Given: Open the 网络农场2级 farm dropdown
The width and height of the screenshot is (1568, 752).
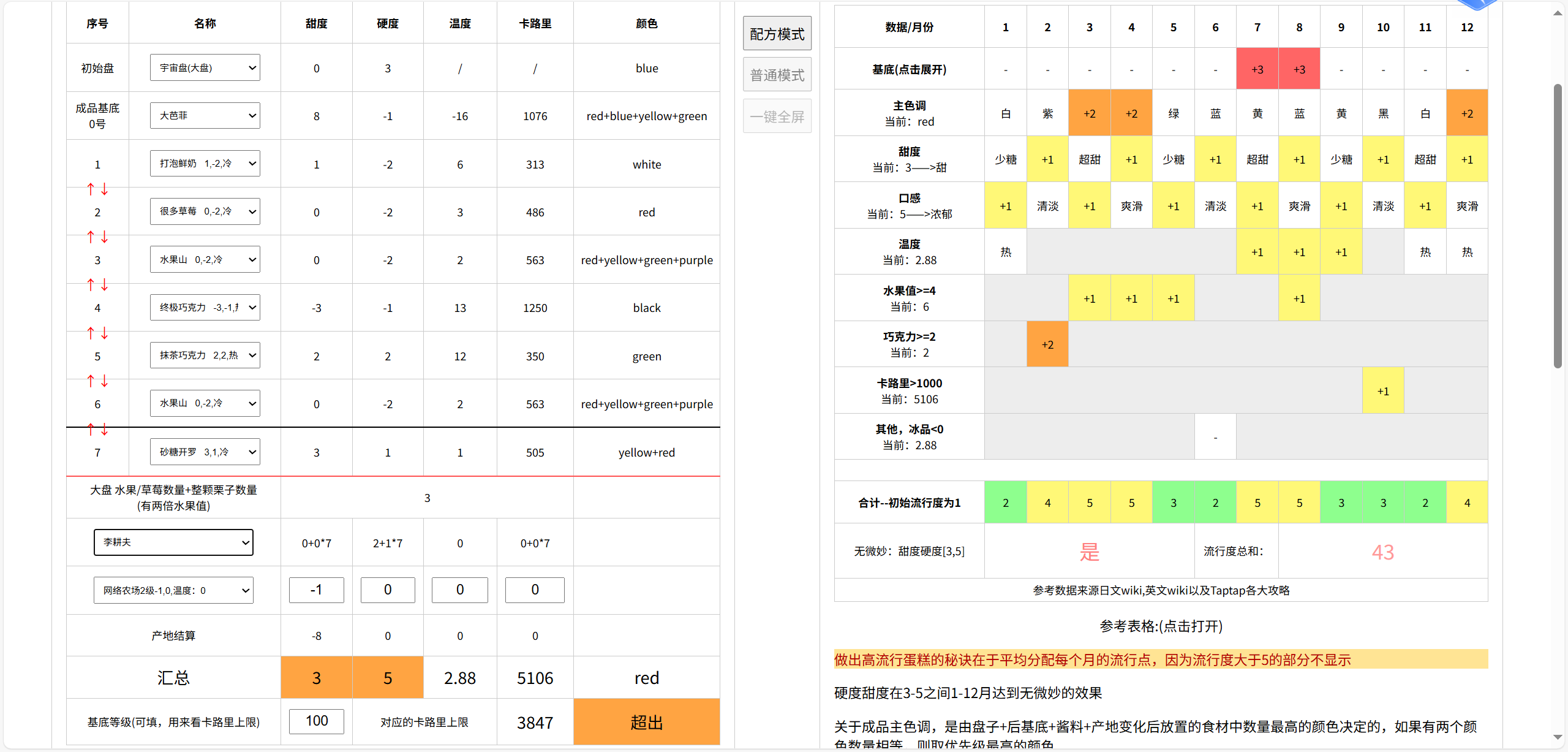Looking at the screenshot, I should [x=173, y=590].
